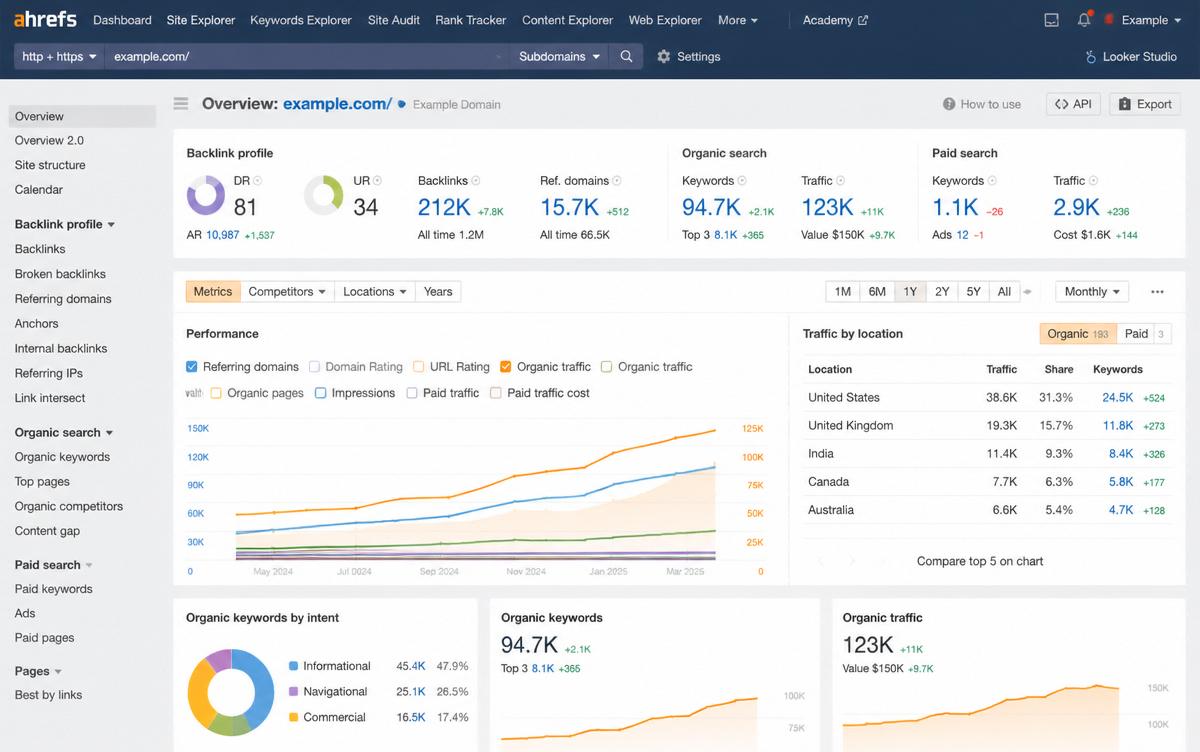Screen dimensions: 1200x752
Task: Click the keywords by intent donut chart
Action: (231, 693)
